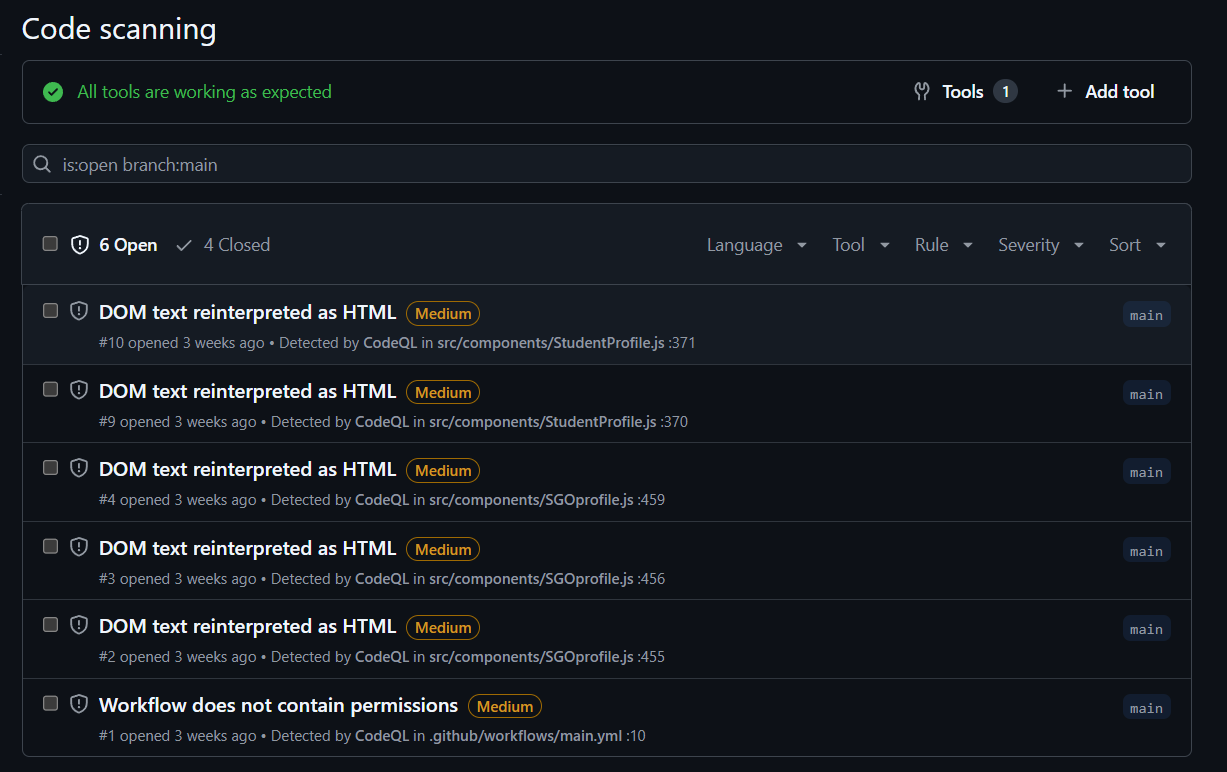Screen dimensions: 1227x772
Task: Click the main branch label on alert #10
Action: click(1146, 315)
